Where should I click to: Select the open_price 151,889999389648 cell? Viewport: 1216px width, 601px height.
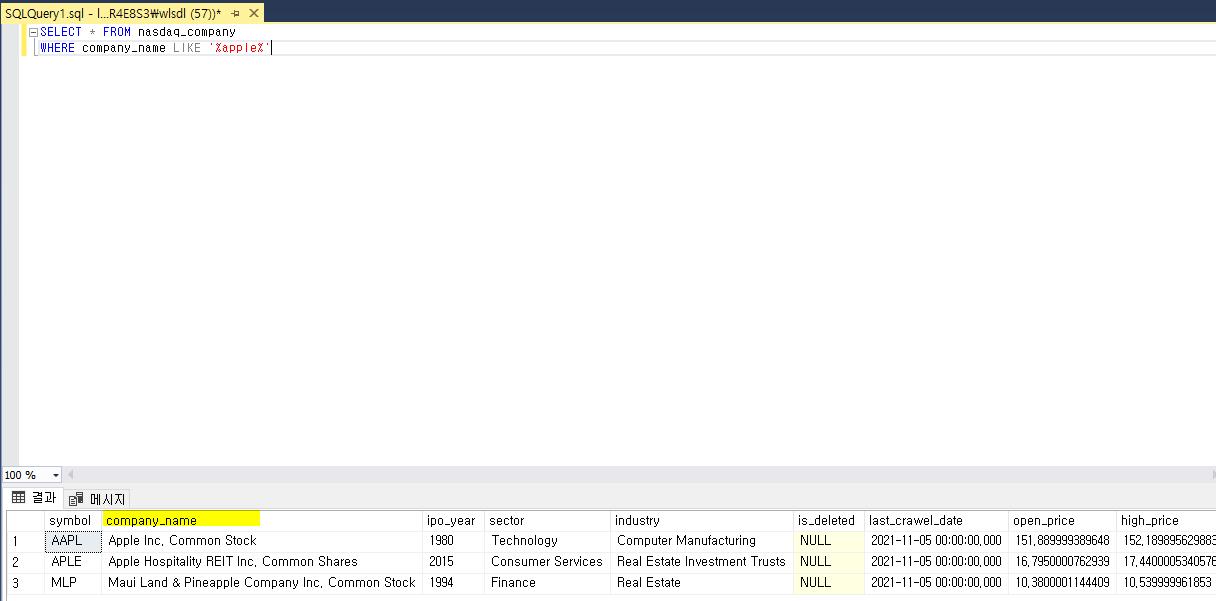click(1063, 541)
